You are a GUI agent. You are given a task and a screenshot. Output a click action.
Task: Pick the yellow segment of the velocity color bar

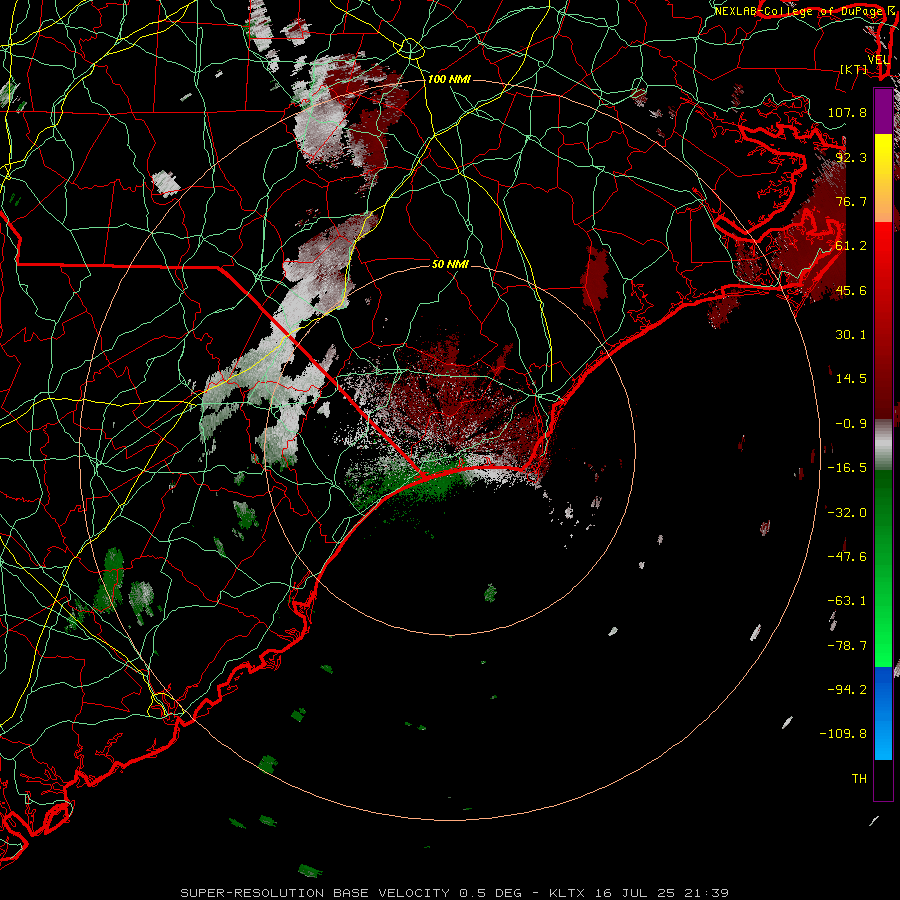click(x=883, y=166)
